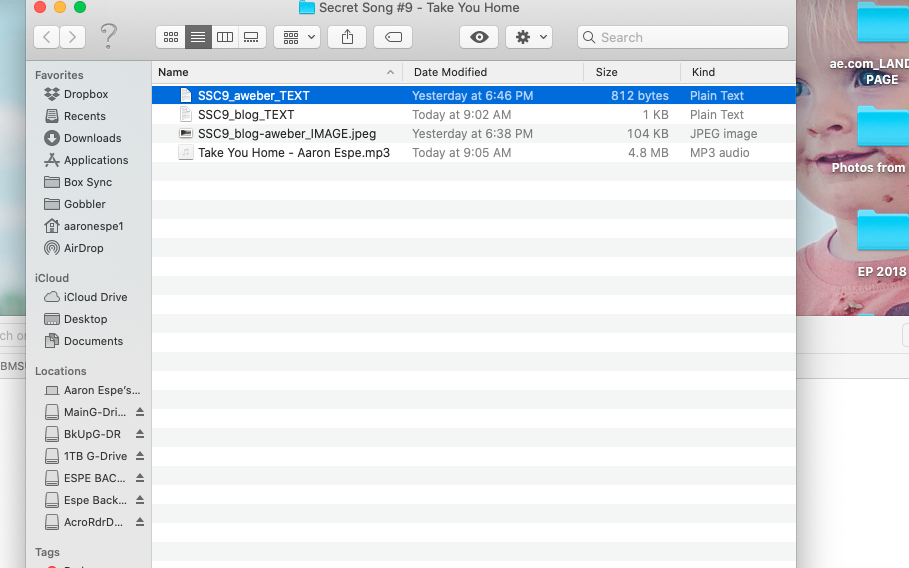Eject the Espe Back... drive
The height and width of the screenshot is (568, 909).
tap(140, 500)
